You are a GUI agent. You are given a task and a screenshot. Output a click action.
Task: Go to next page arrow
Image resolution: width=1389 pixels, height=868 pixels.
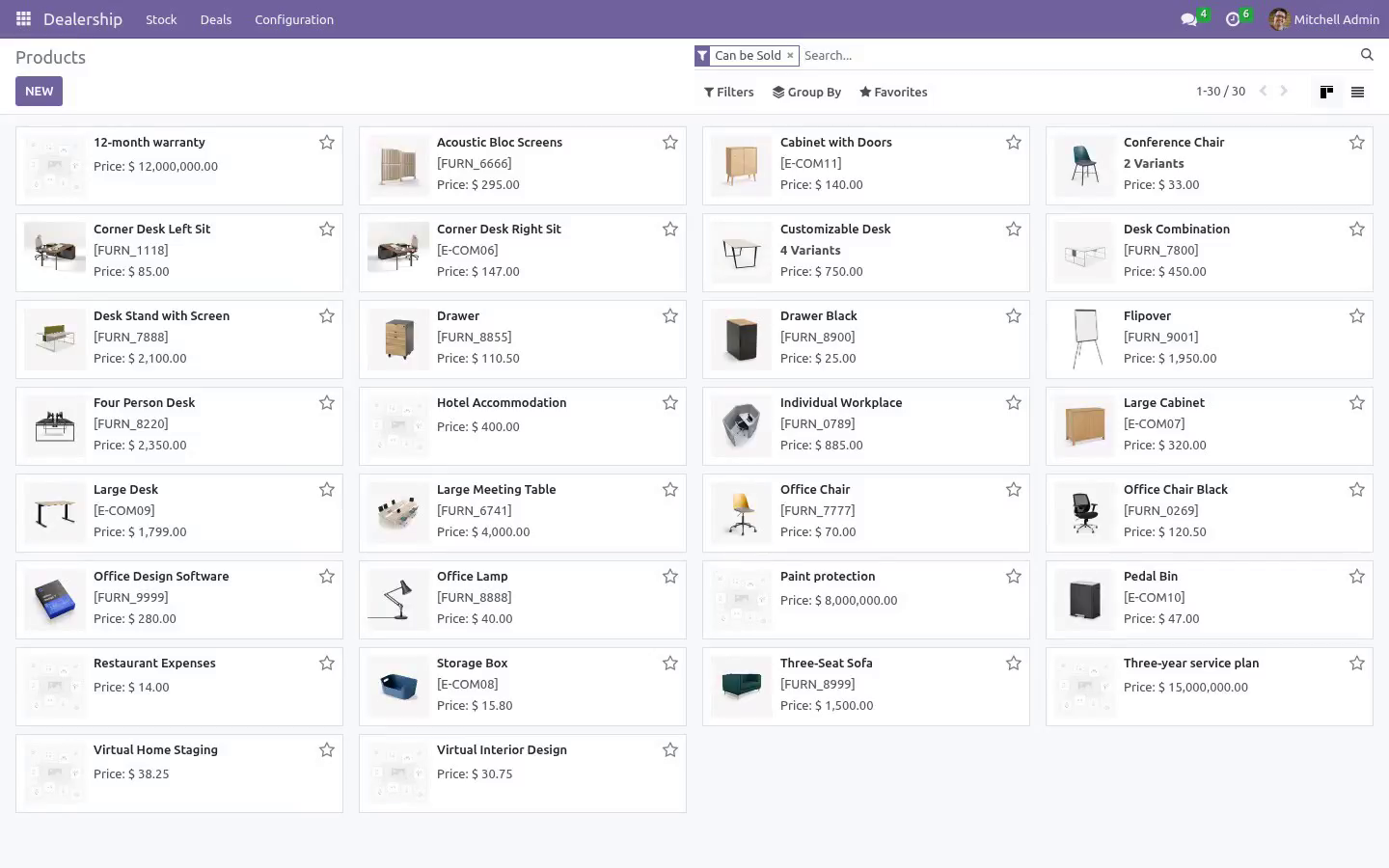pyautogui.click(x=1284, y=91)
